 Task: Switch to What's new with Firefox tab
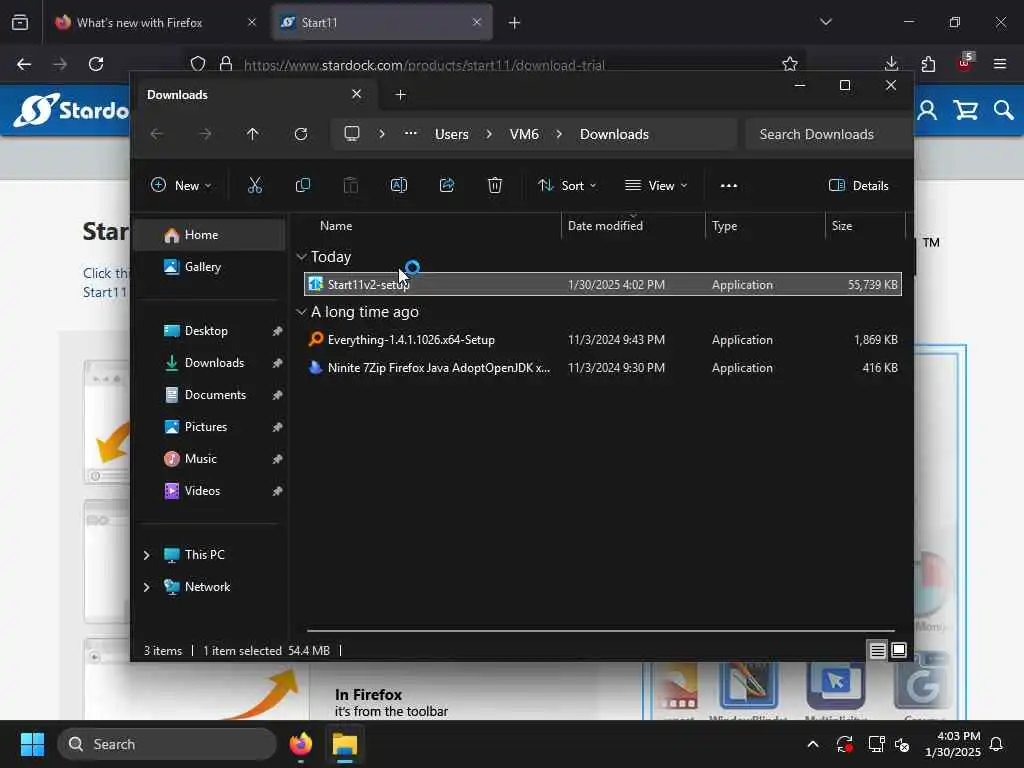pos(157,23)
